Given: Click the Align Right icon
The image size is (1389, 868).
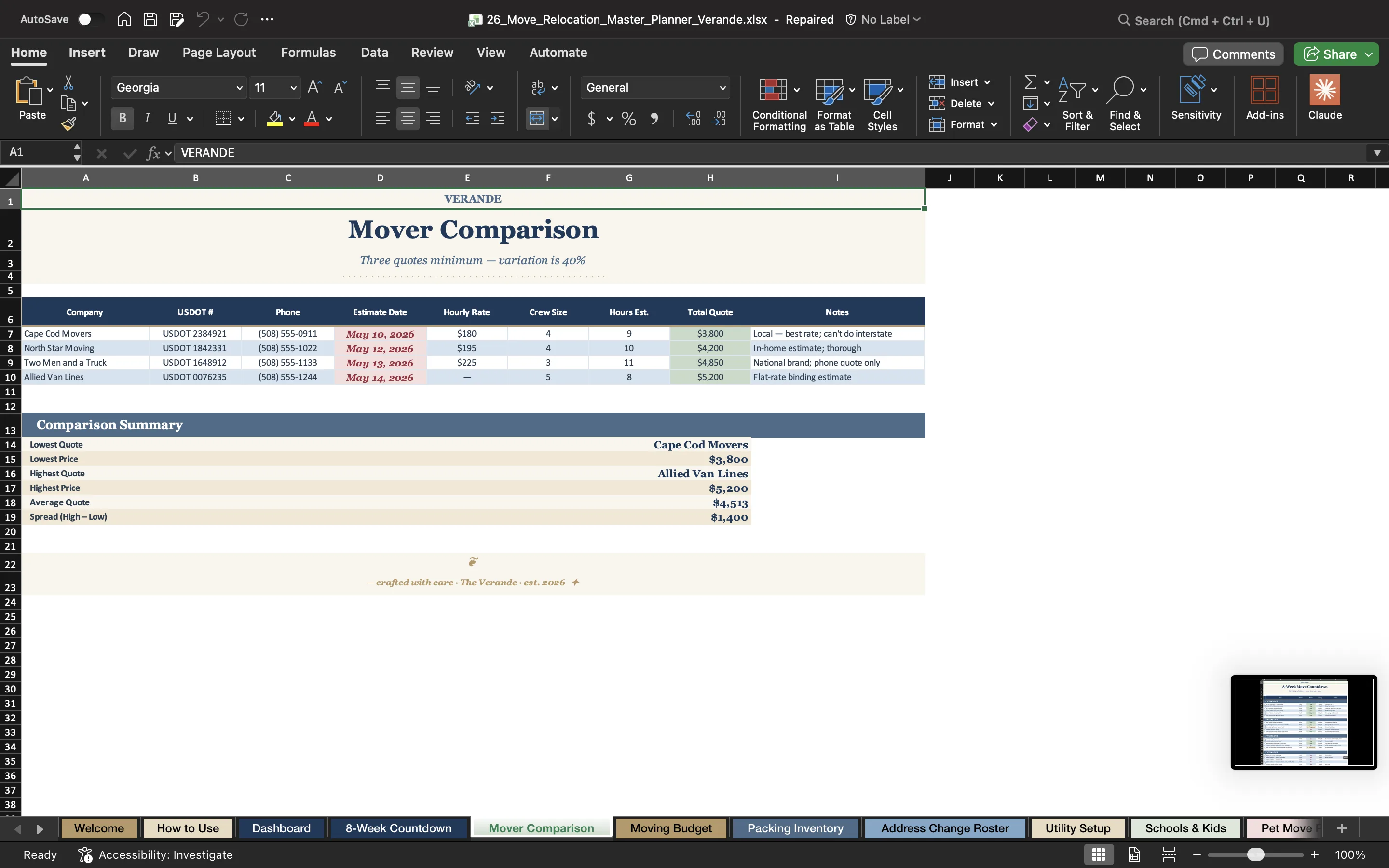Looking at the screenshot, I should [434, 119].
